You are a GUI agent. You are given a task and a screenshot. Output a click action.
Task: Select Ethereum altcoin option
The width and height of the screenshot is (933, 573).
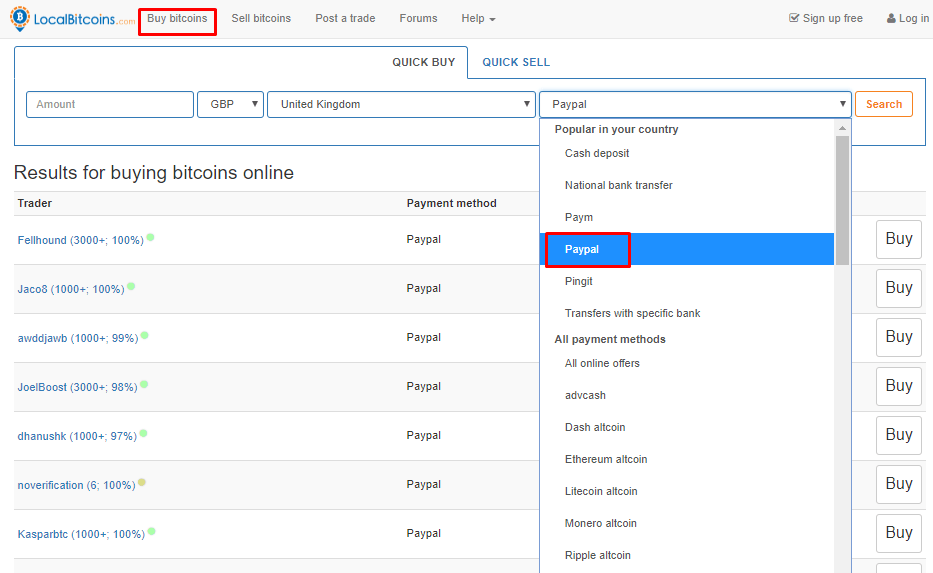687,459
